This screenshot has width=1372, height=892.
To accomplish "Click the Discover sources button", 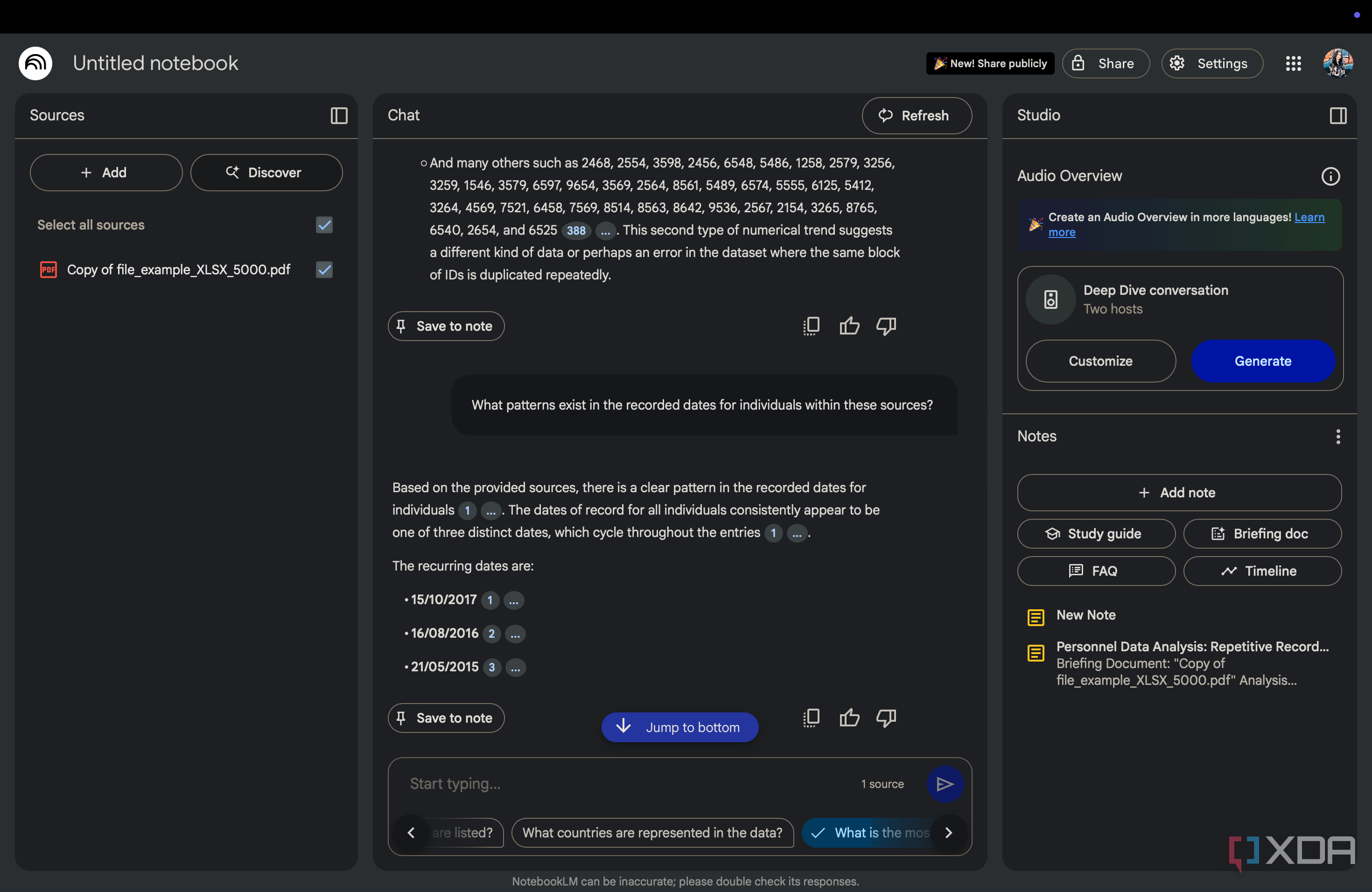I will 266,173.
